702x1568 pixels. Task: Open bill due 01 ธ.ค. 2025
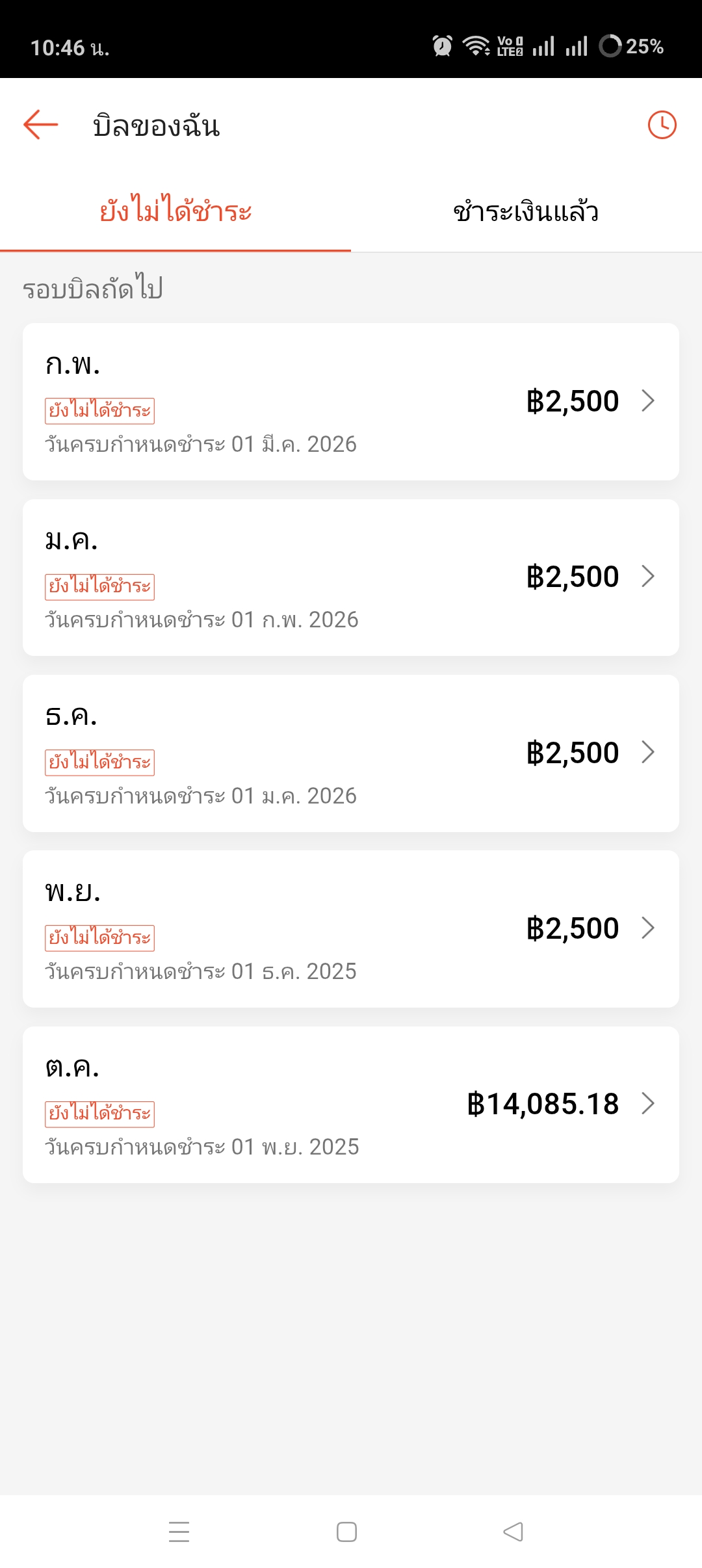click(x=351, y=928)
